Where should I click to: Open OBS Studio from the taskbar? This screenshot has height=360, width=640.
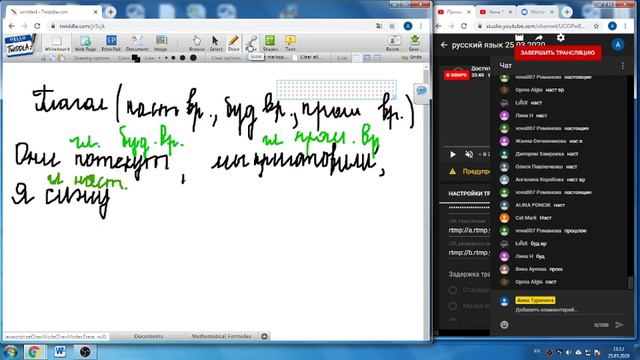tap(85, 352)
